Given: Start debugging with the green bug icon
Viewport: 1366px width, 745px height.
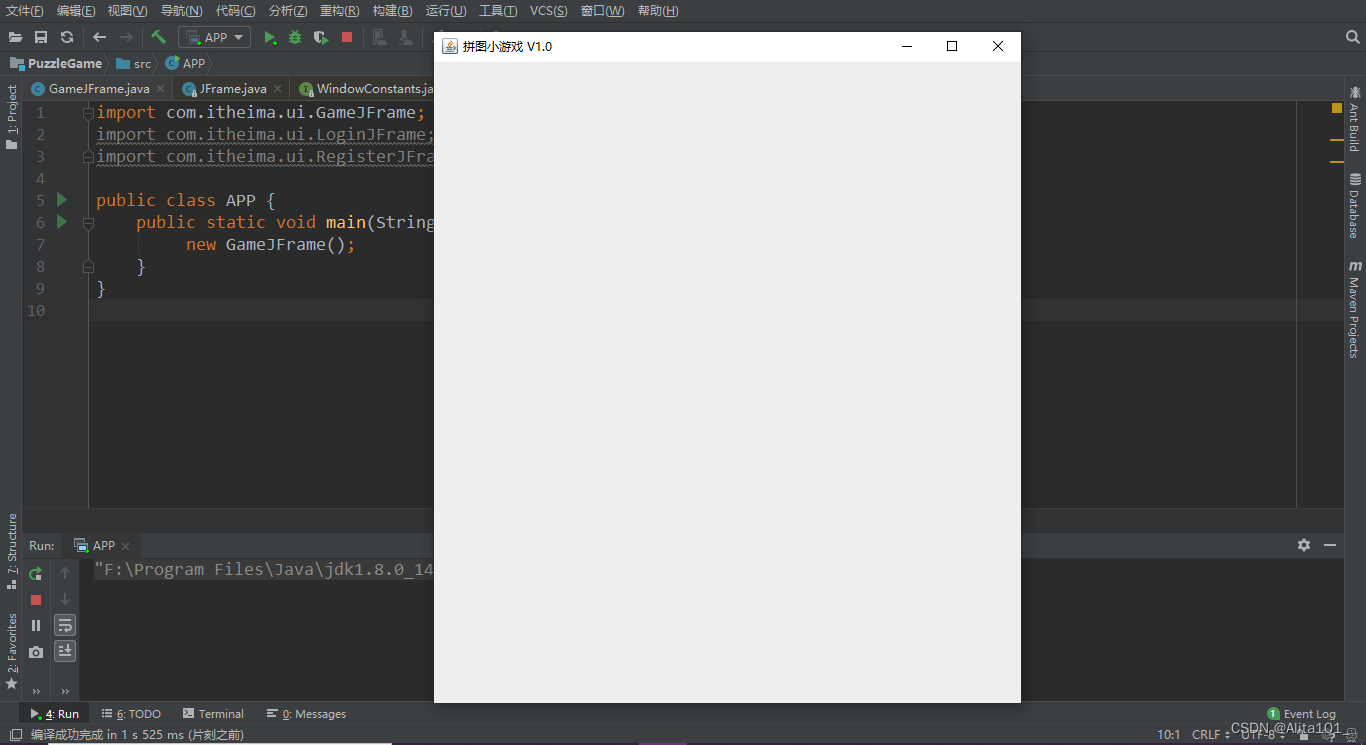Looking at the screenshot, I should 295,37.
